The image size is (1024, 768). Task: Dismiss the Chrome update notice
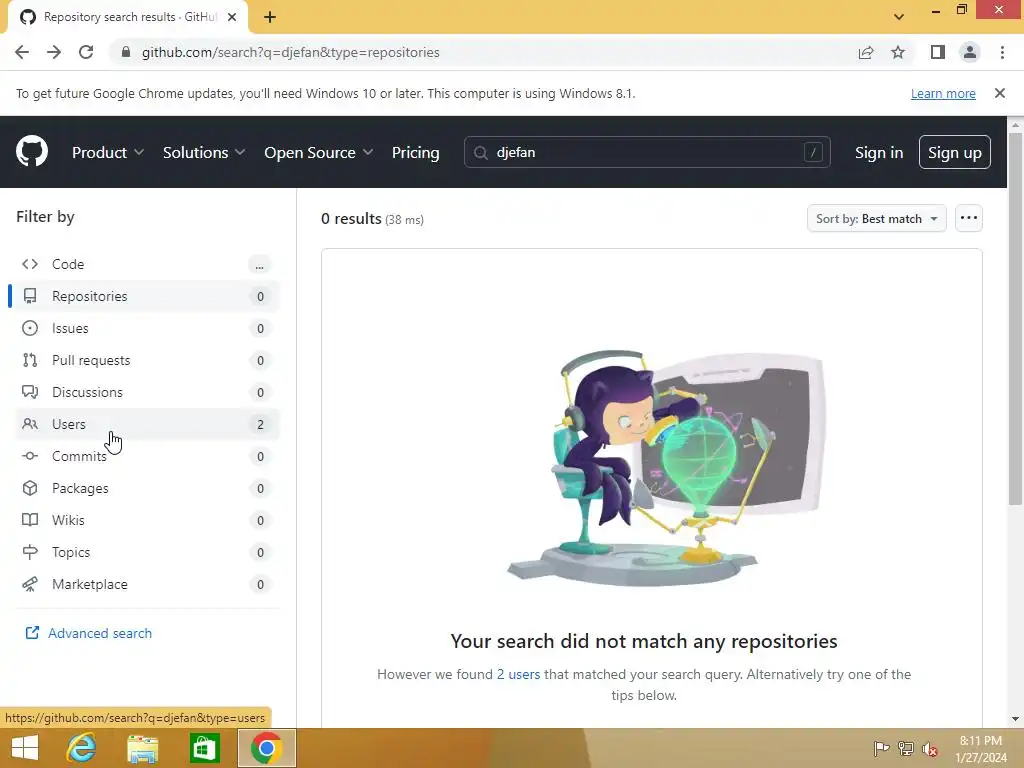1000,93
